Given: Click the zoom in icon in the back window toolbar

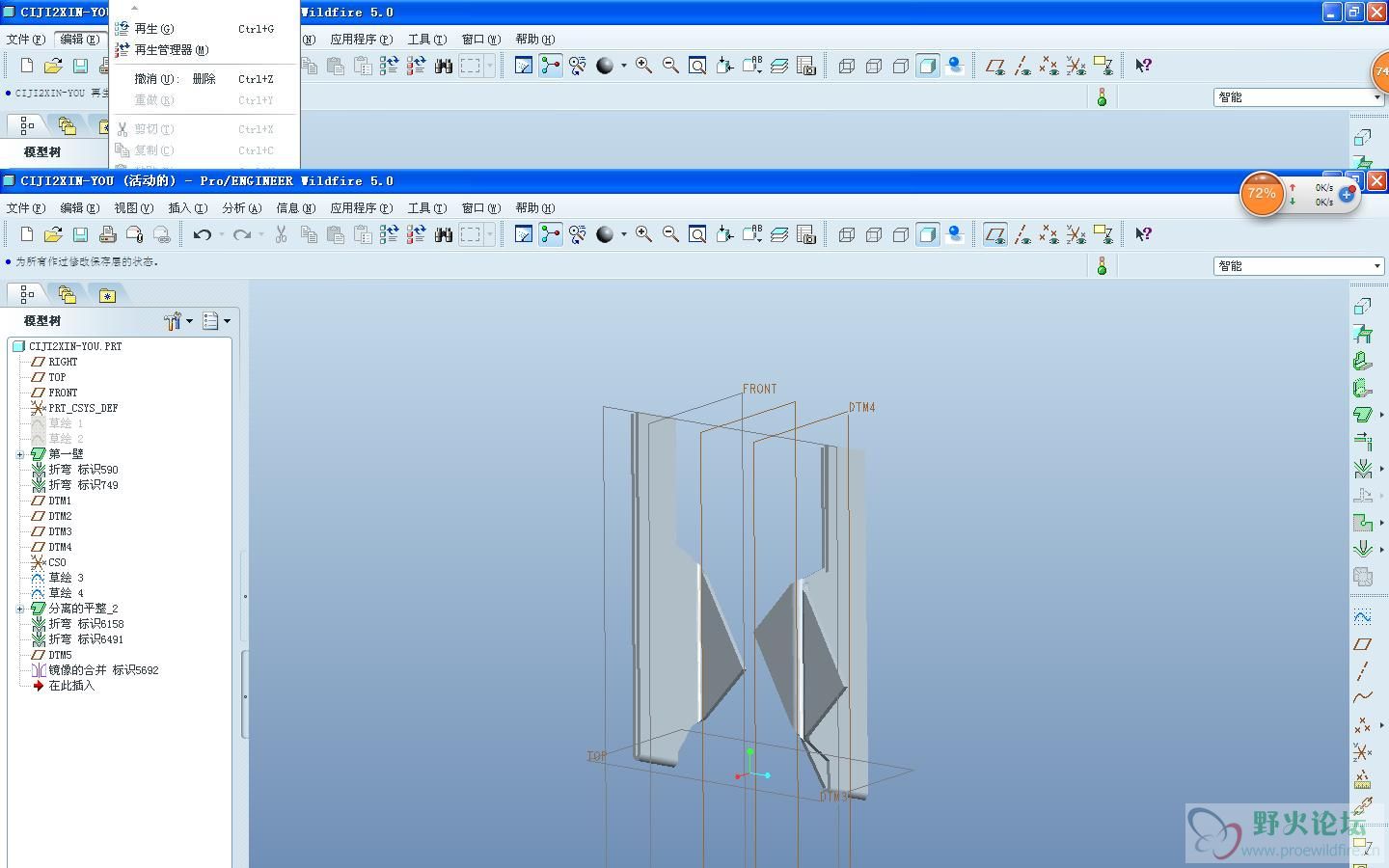Looking at the screenshot, I should (x=643, y=66).
